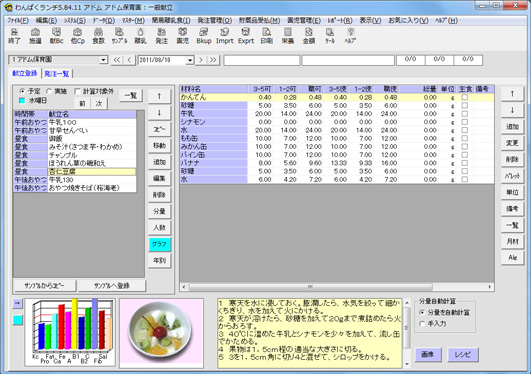This screenshot has width=531, height=374.
Task: Check the 主食 box in the バナナ row
Action: pyautogui.click(x=465, y=163)
